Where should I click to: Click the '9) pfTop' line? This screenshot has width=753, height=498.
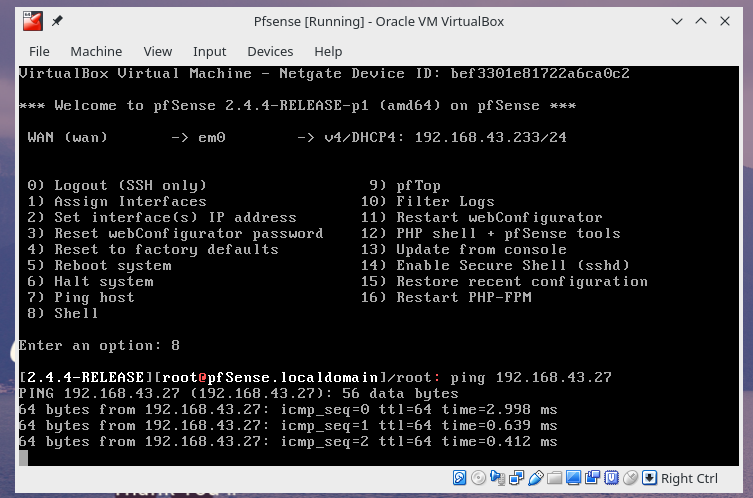tap(405, 185)
